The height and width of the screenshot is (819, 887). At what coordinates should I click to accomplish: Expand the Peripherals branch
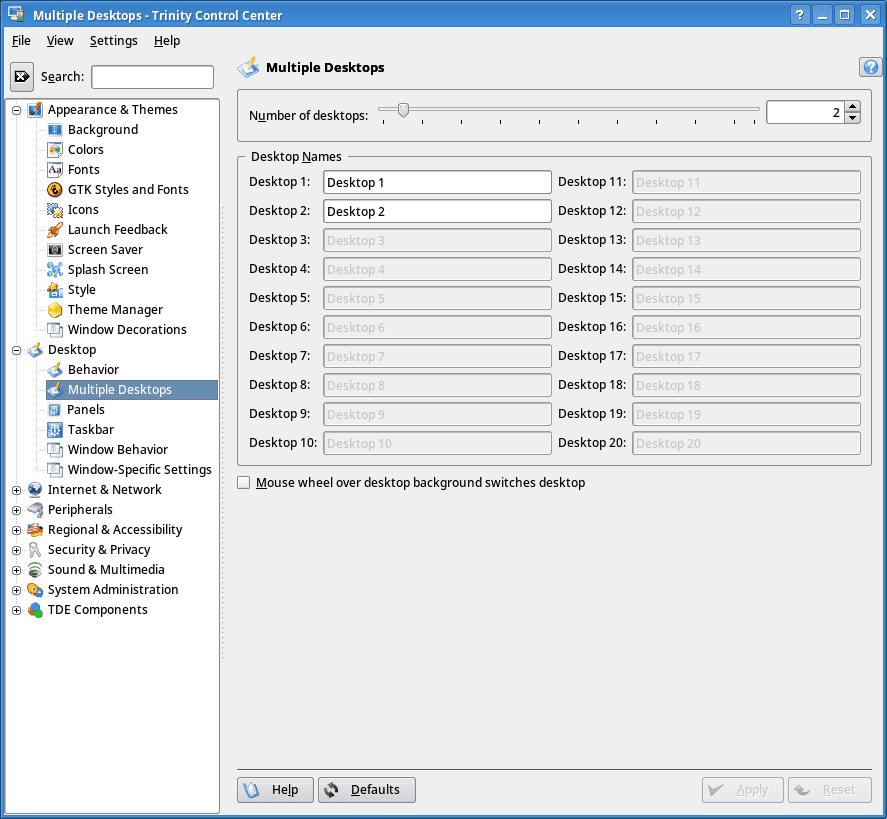click(x=16, y=510)
